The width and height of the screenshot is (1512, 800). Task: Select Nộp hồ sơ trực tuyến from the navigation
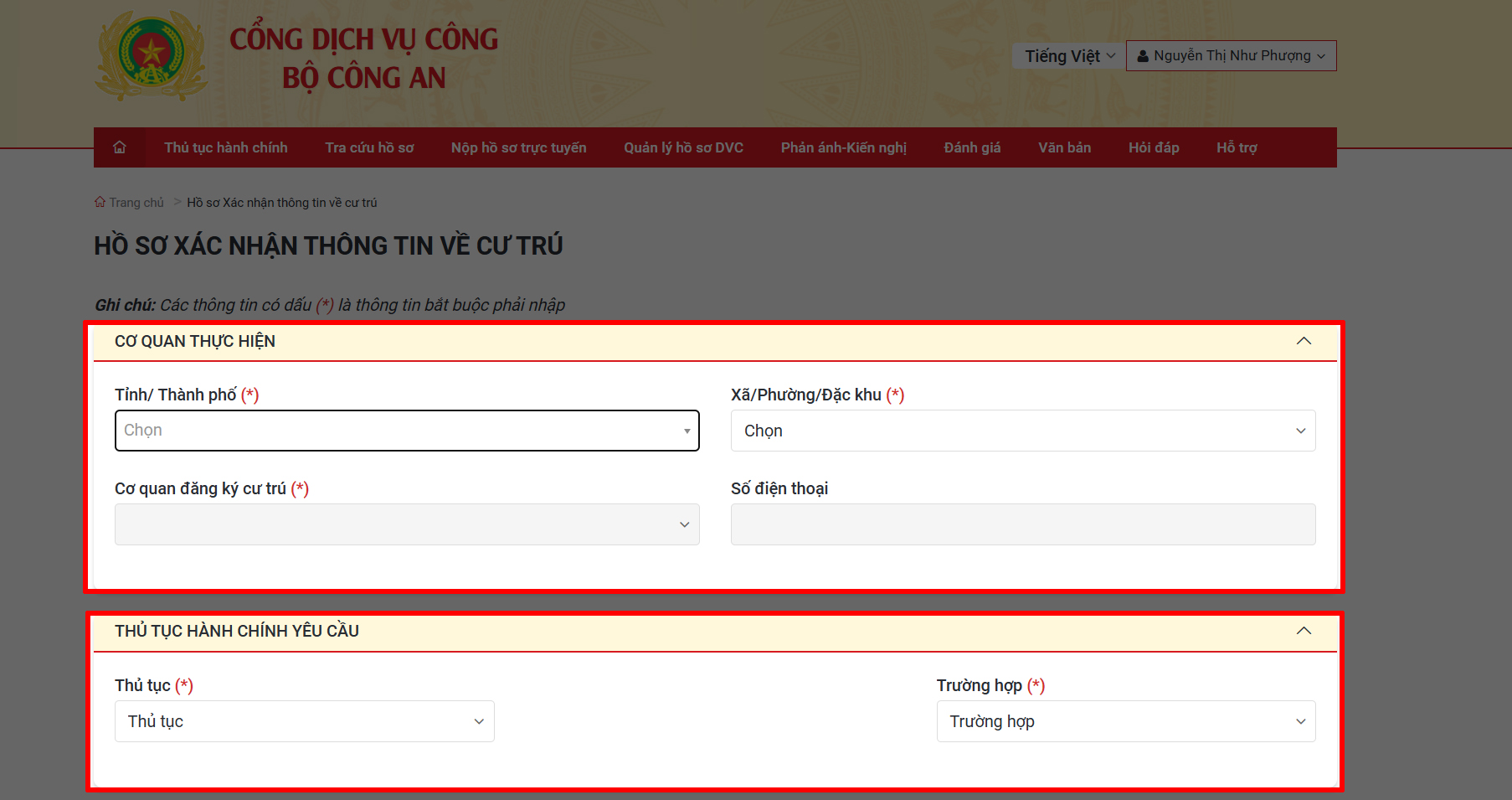coord(518,147)
